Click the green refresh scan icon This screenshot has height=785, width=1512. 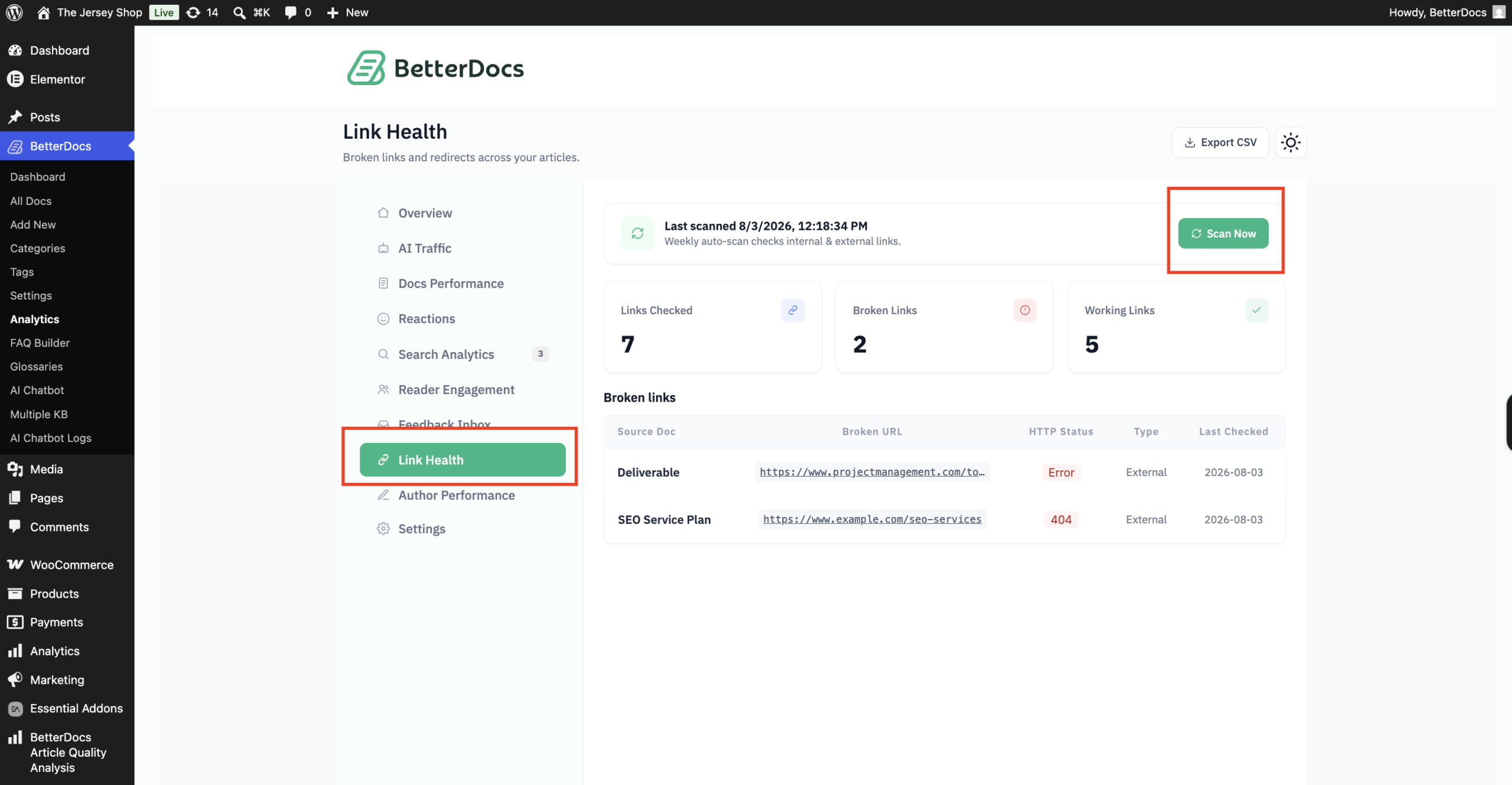(x=638, y=233)
